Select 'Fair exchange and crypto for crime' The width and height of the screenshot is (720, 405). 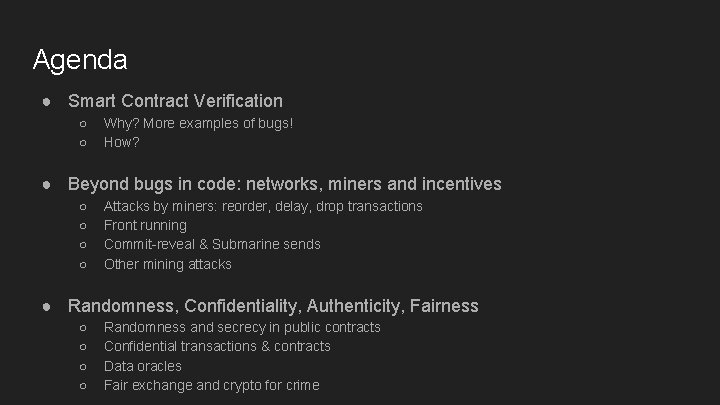click(212, 385)
